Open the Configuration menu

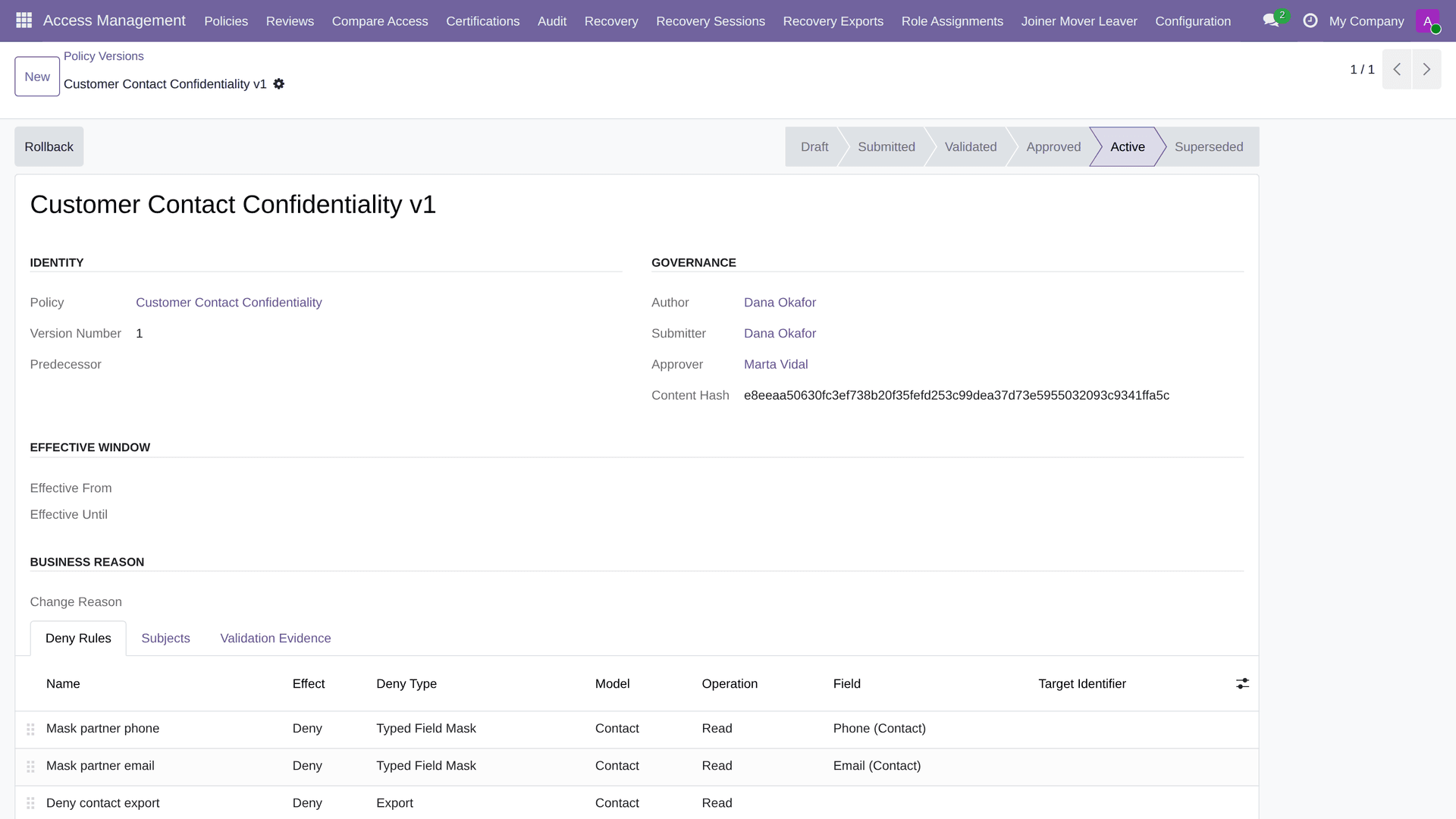pyautogui.click(x=1193, y=21)
